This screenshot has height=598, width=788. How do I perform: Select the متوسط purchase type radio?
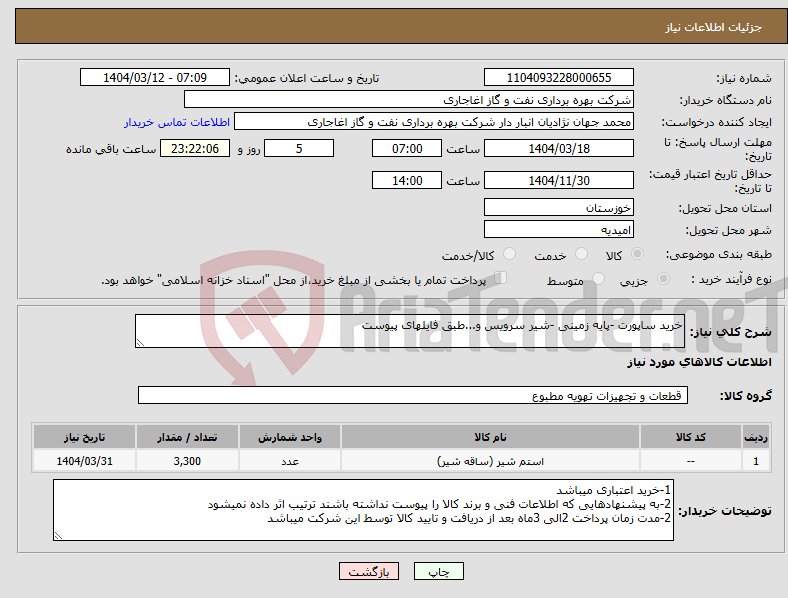point(599,278)
